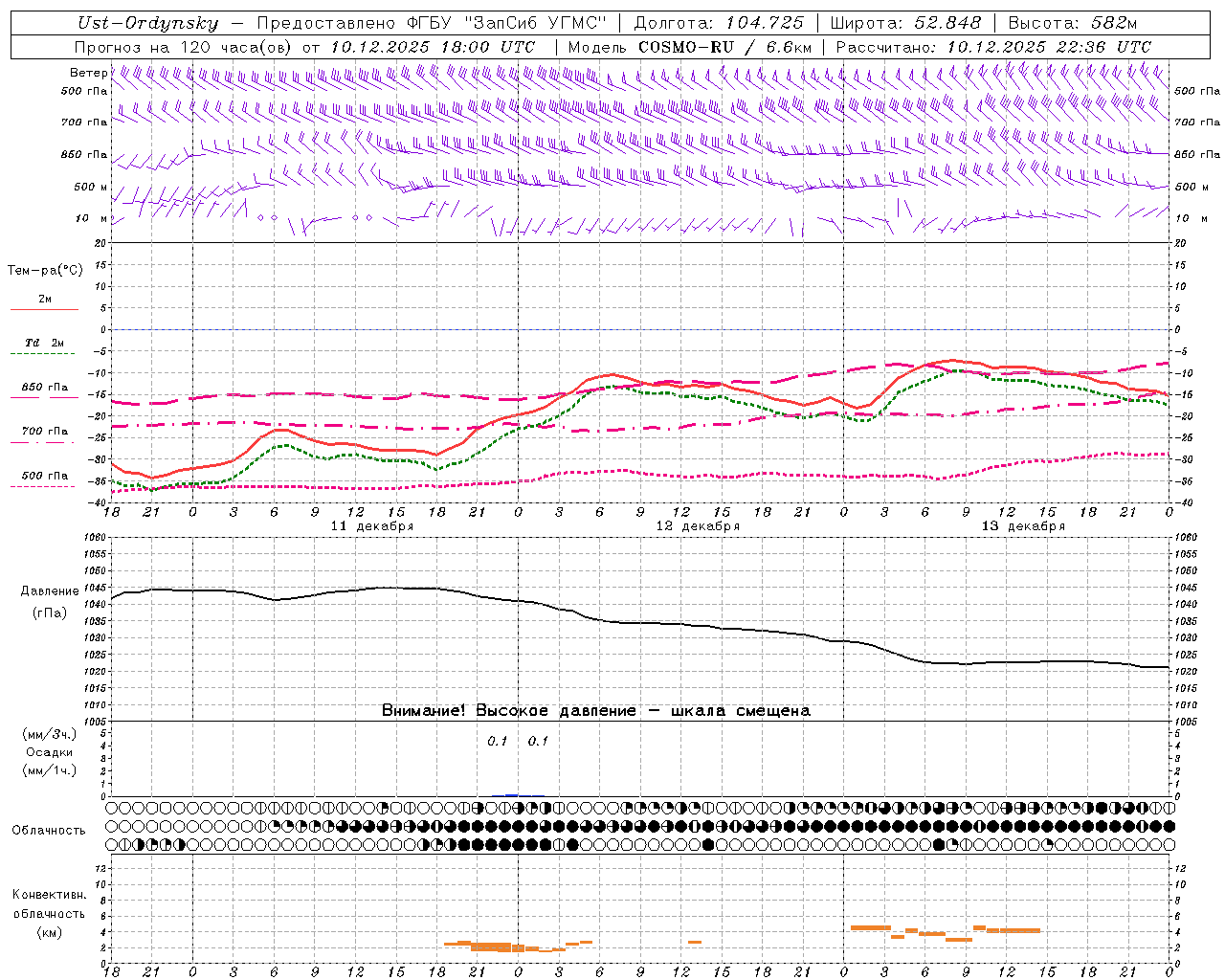Click "Рассчитано: 10.12.2025 22:36 UTC" text
Viewport: 1225px width, 980px height.
[x=993, y=47]
